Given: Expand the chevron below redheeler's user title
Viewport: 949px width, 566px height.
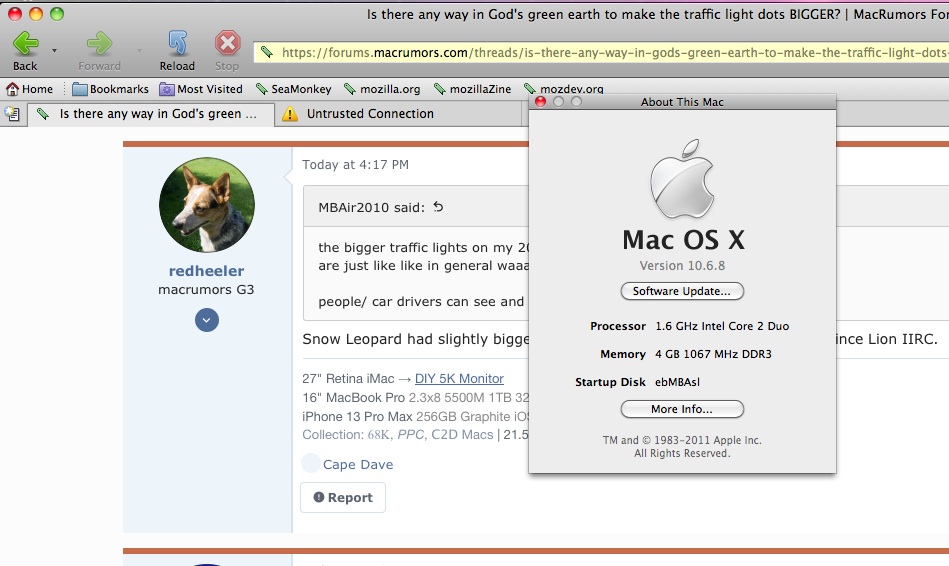Looking at the screenshot, I should tap(207, 320).
